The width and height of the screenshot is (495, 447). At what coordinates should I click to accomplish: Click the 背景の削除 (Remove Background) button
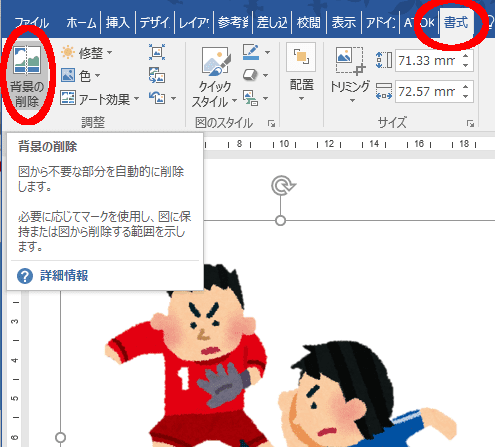point(27,76)
